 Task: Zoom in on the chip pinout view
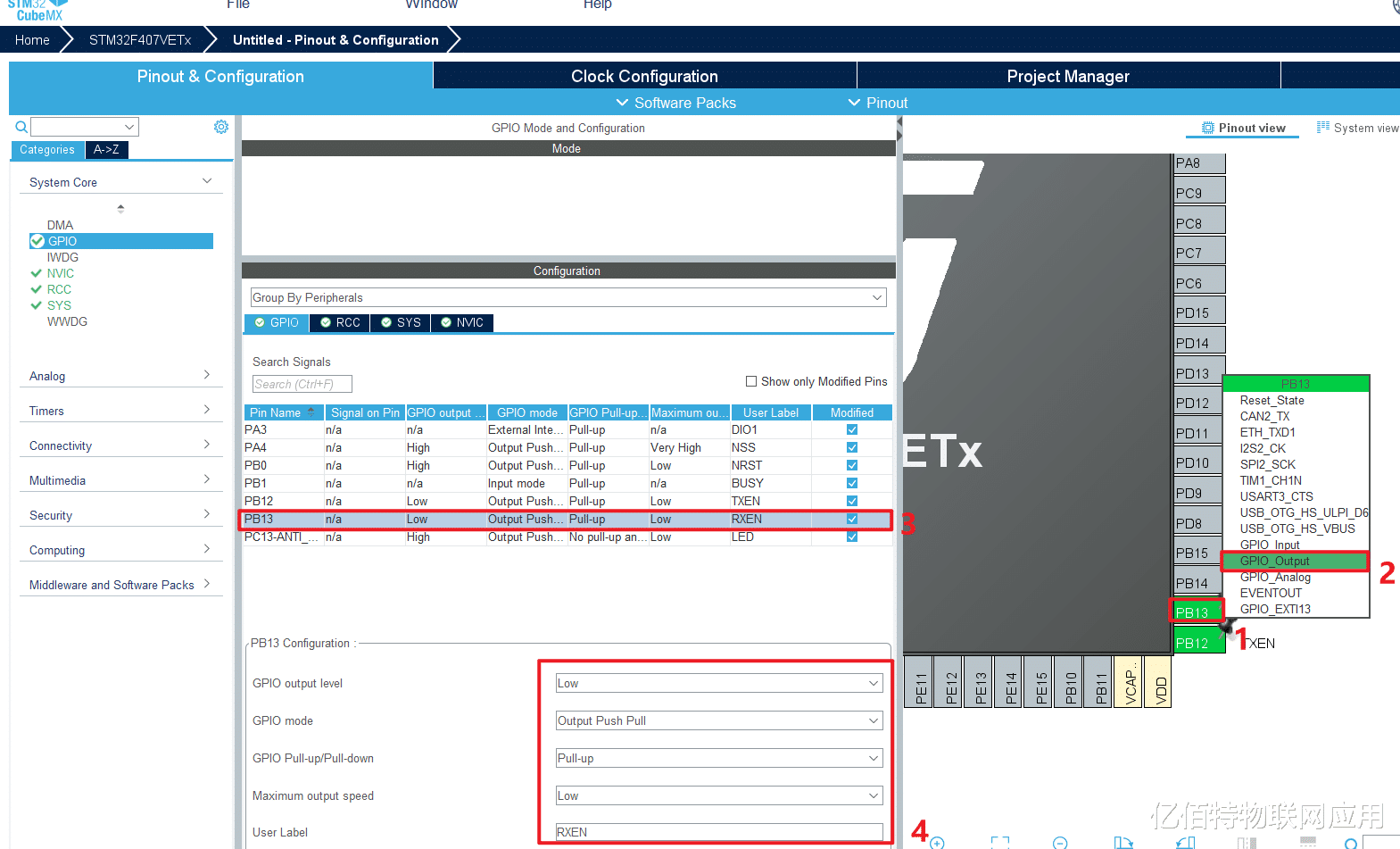(x=937, y=843)
